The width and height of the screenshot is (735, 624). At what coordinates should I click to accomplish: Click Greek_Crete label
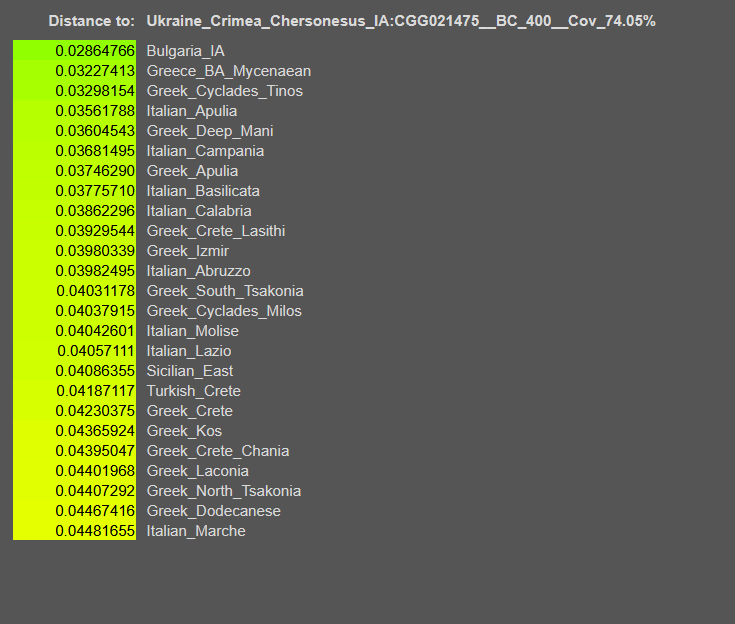[190, 411]
